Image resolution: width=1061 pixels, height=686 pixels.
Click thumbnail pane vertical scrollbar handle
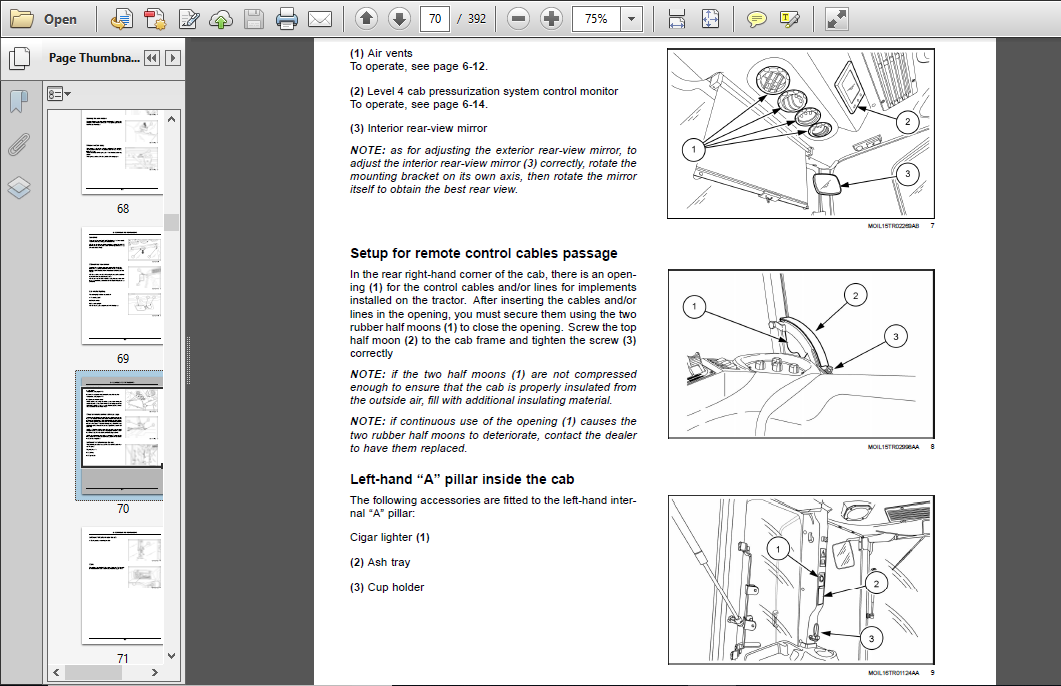tap(171, 223)
